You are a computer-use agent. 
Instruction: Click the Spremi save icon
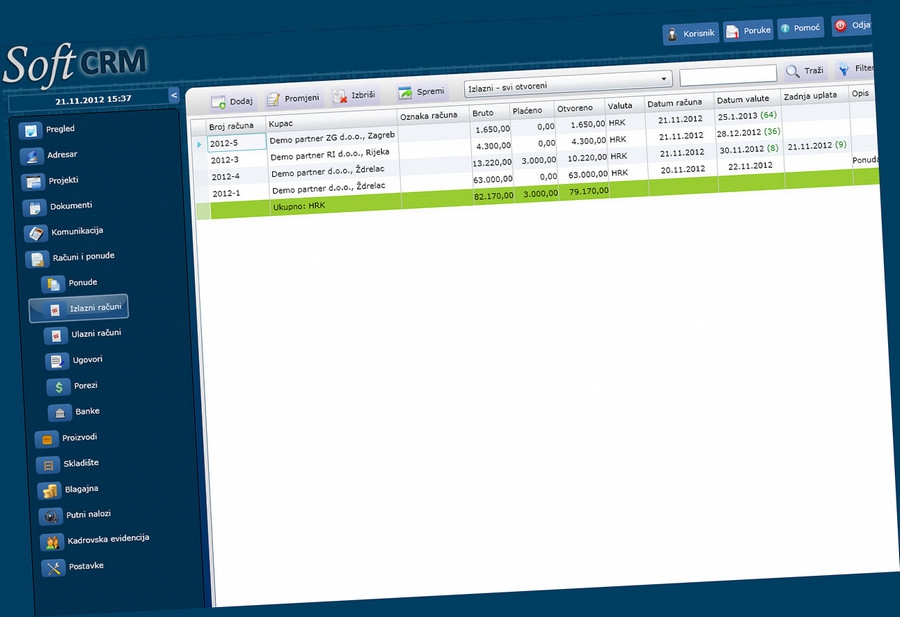click(x=405, y=92)
